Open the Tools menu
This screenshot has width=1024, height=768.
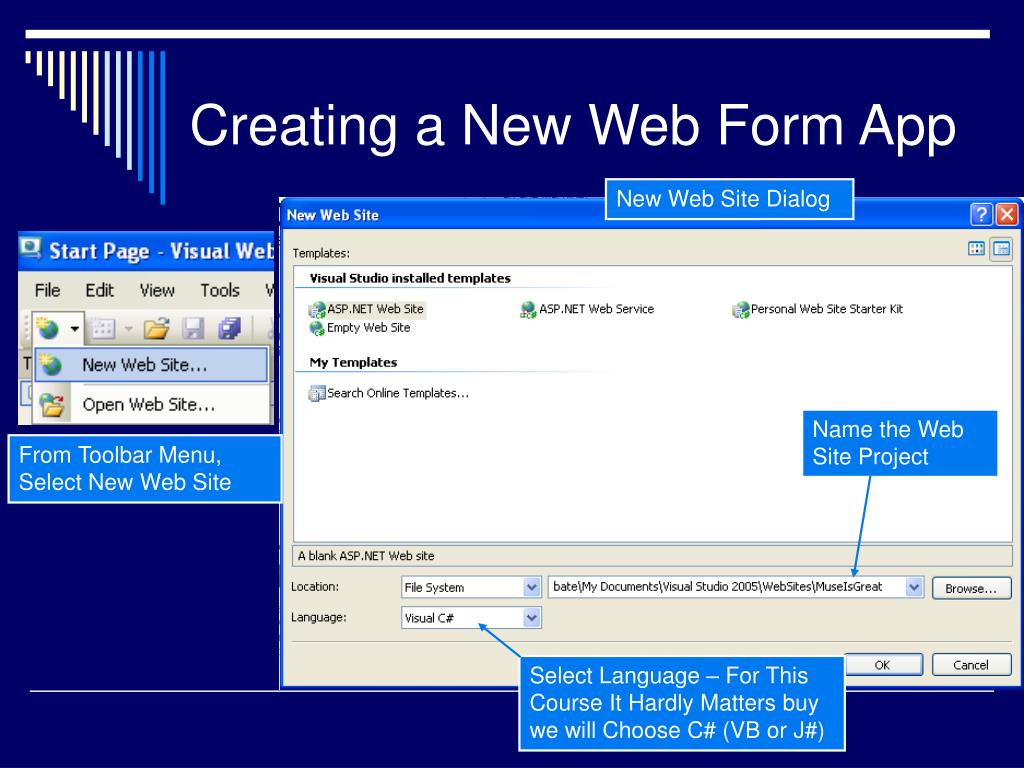(219, 290)
